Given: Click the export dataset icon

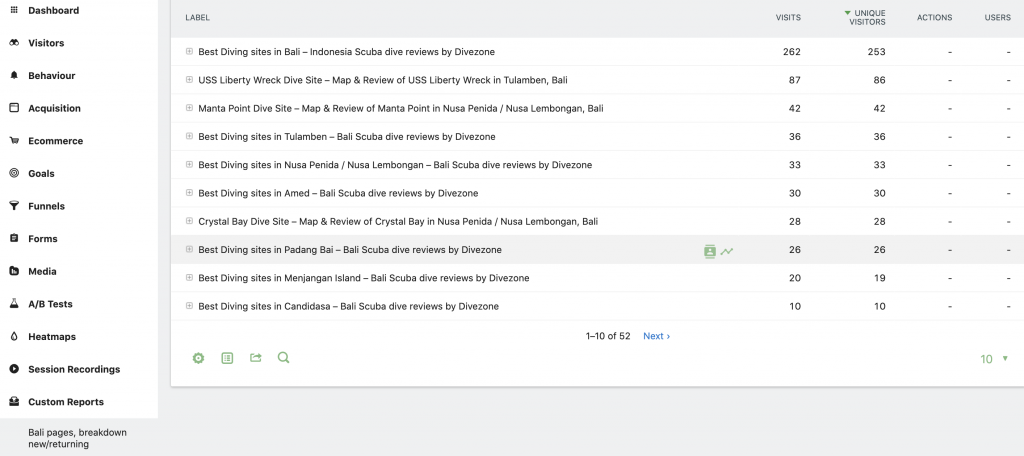Looking at the screenshot, I should pos(255,358).
